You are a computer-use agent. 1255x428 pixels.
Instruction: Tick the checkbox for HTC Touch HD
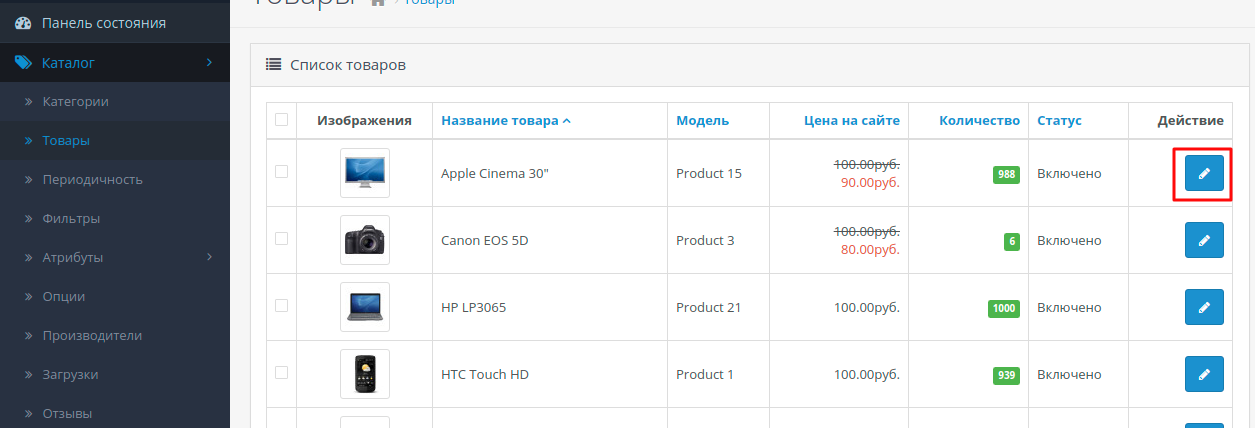281,373
